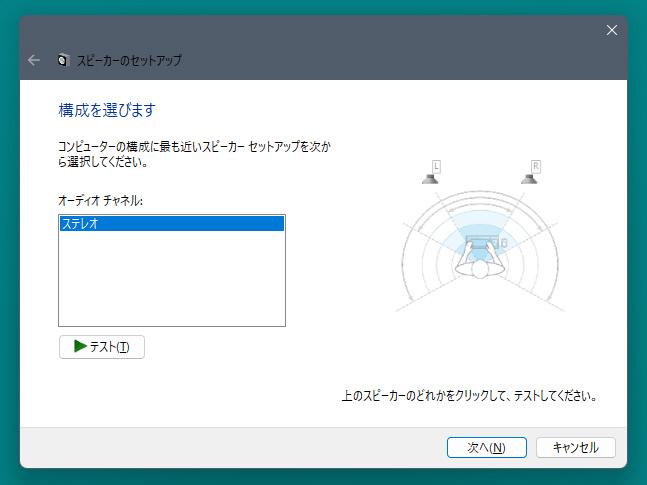
Task: Click the R label above right speaker
Action: [536, 167]
